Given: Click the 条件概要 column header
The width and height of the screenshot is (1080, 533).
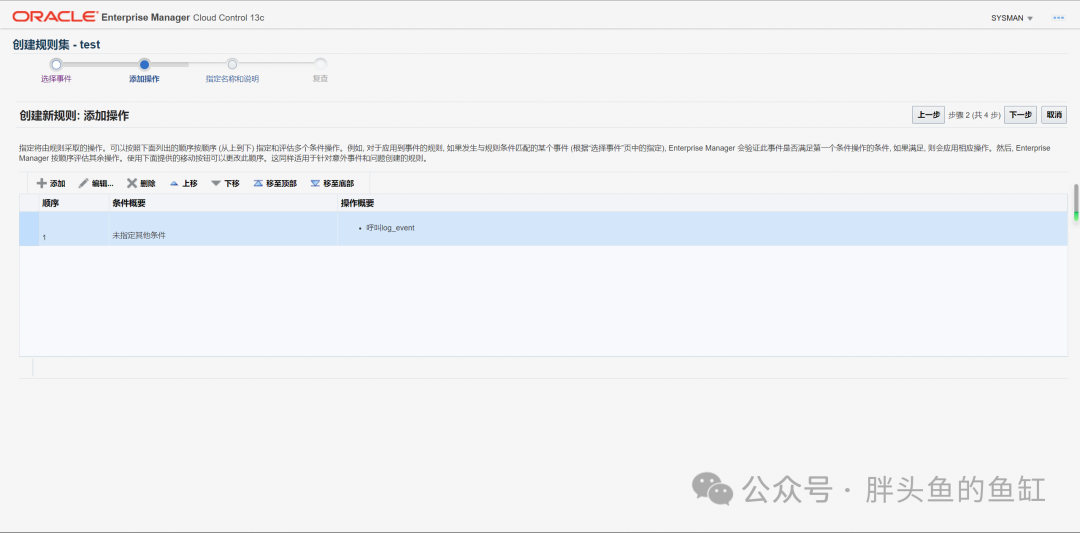Looking at the screenshot, I should pos(222,203).
